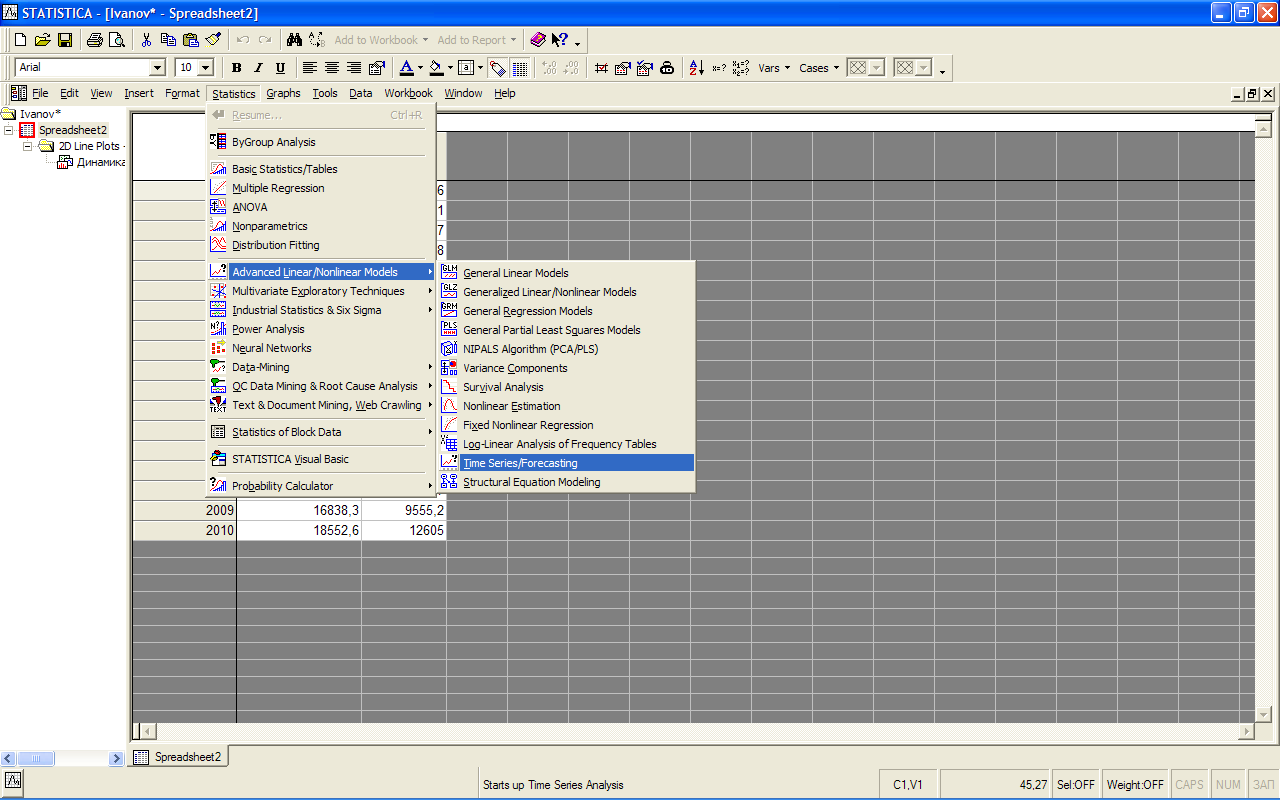Toggle Underline formatting
This screenshot has height=800, width=1280.
280,68
